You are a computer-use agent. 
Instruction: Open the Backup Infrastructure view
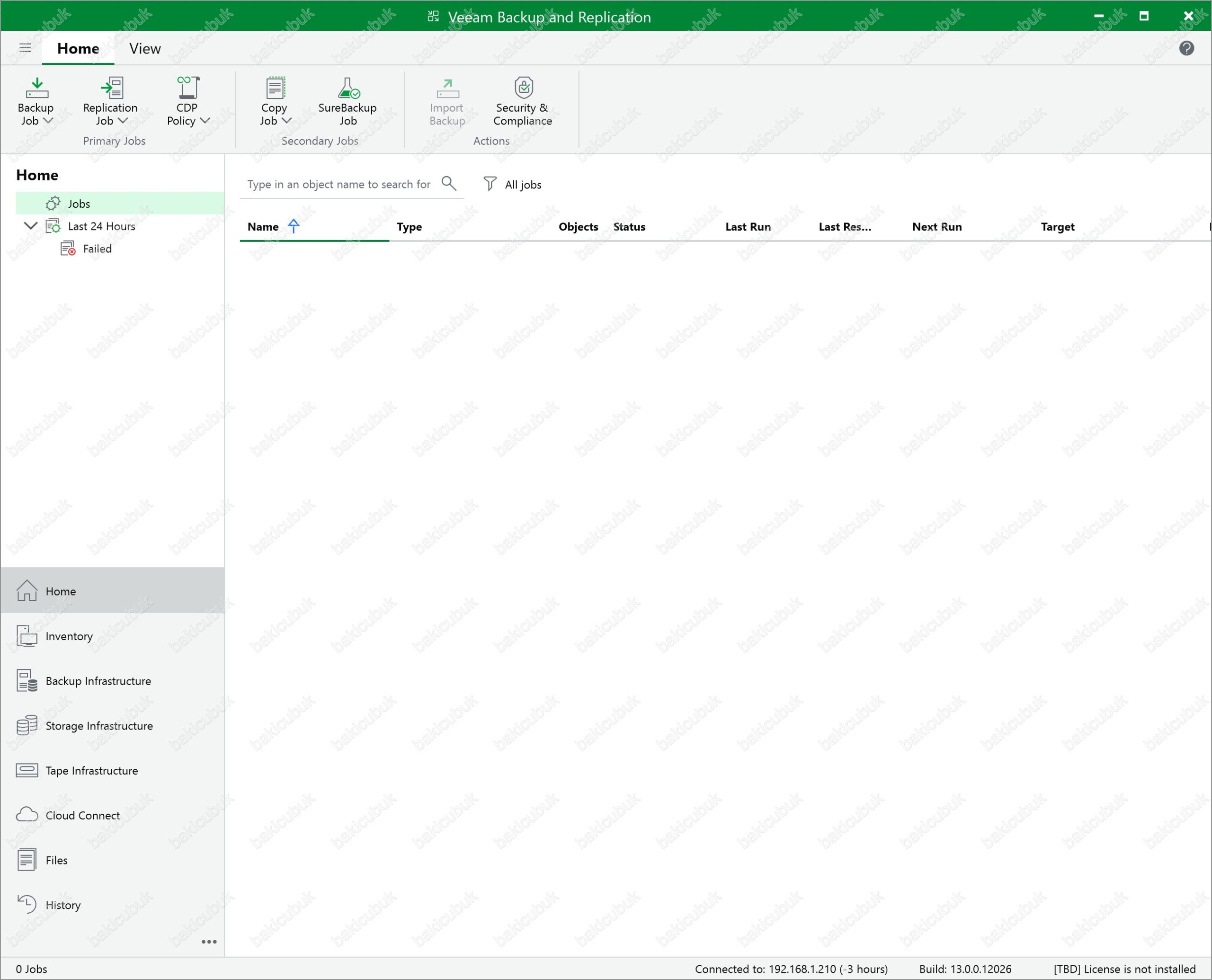[x=112, y=680]
